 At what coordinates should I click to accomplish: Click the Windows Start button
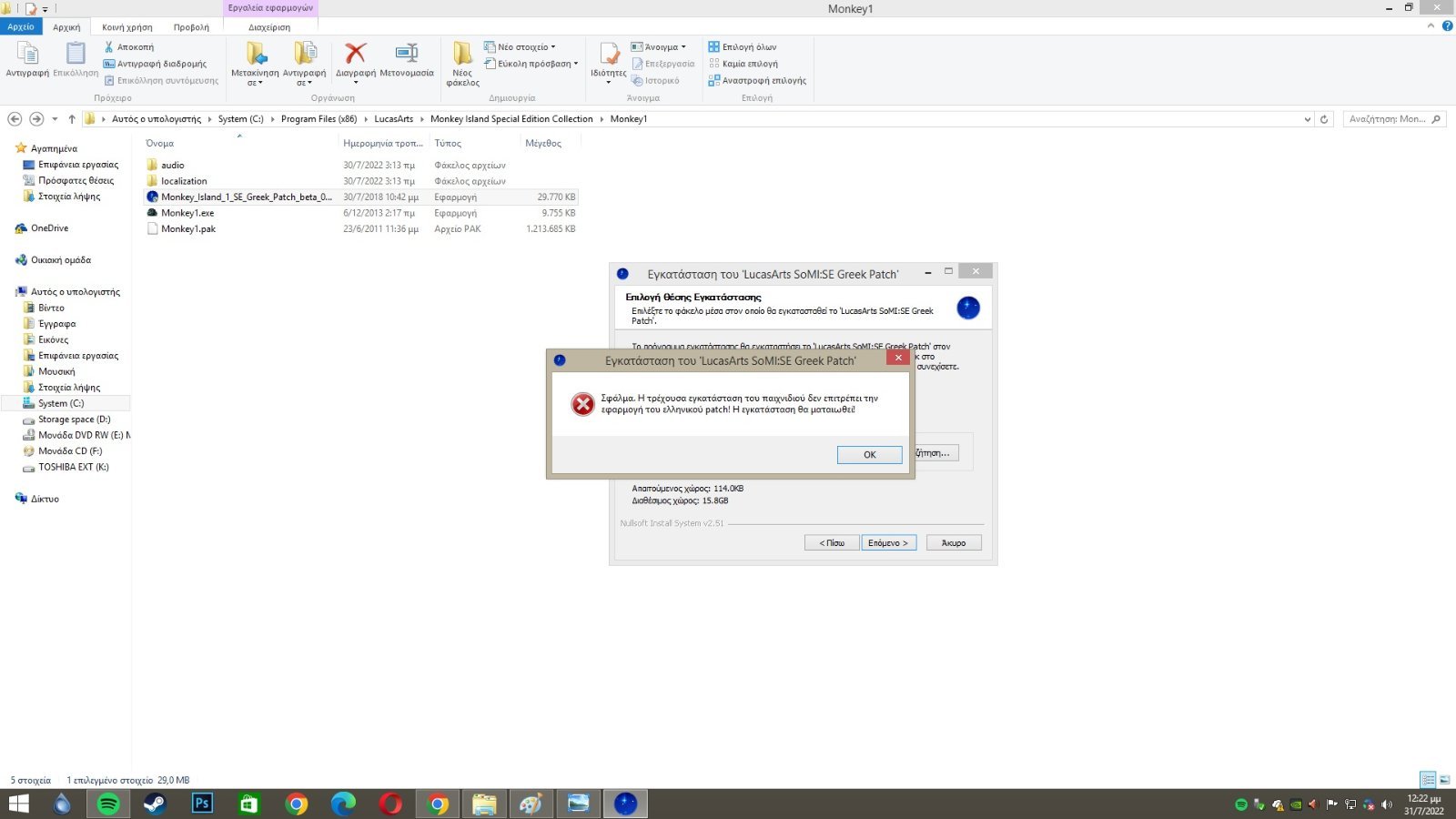pyautogui.click(x=18, y=804)
